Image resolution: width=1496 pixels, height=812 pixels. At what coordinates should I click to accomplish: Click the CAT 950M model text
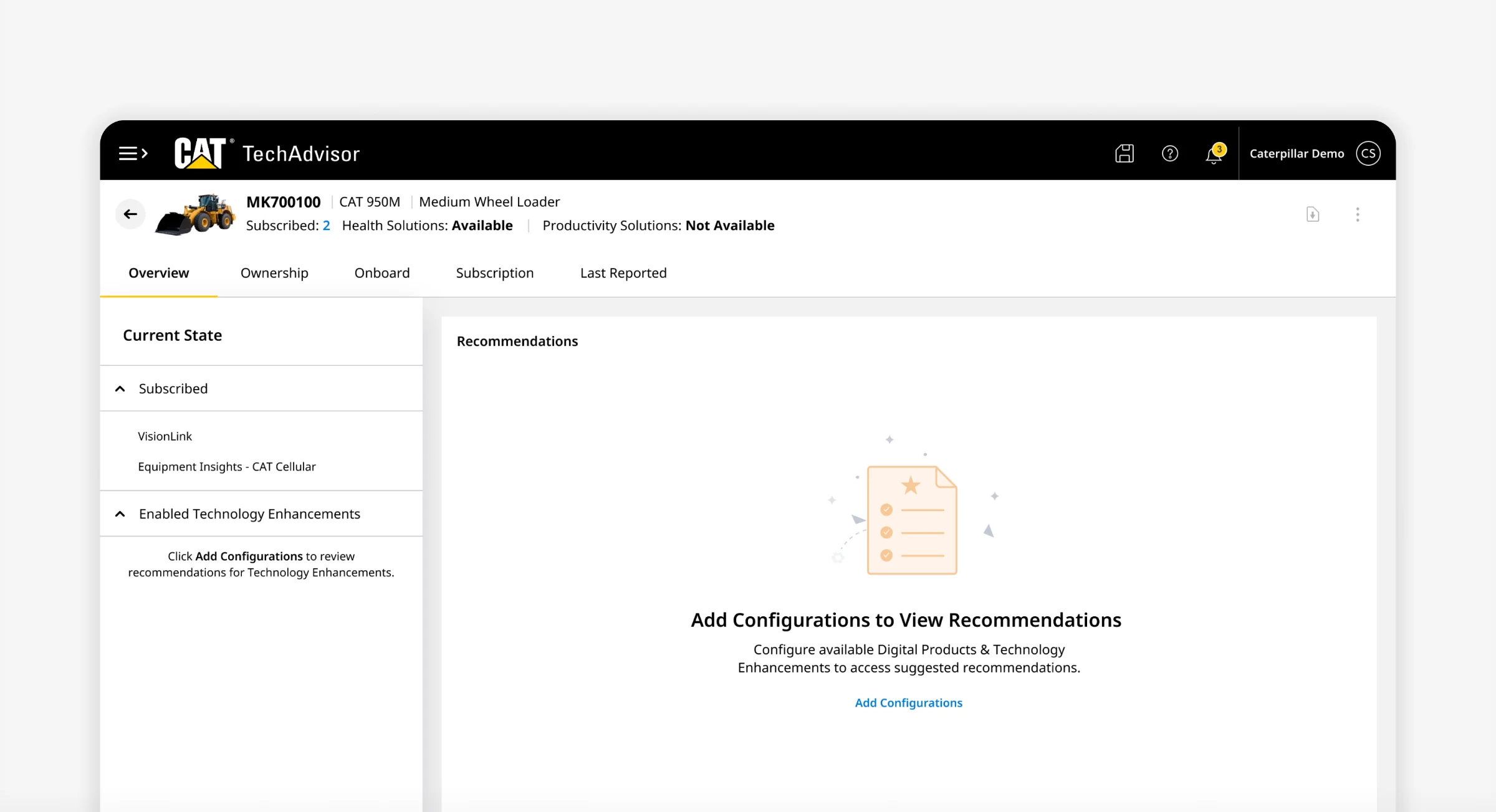[x=370, y=202]
